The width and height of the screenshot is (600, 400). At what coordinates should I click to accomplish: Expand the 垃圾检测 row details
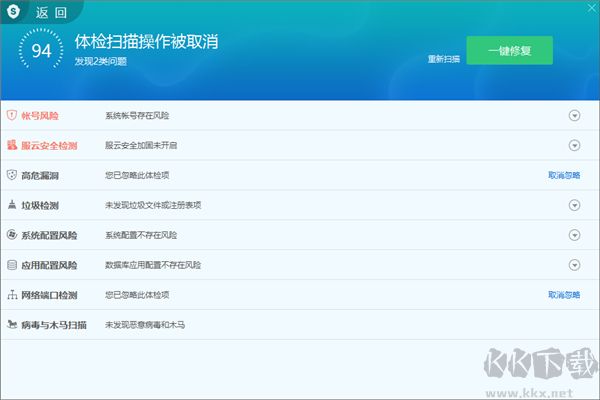tap(574, 205)
